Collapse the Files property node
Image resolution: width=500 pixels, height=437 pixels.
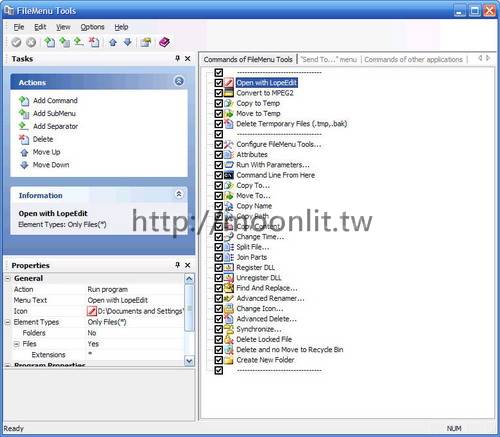pyautogui.click(x=17, y=344)
